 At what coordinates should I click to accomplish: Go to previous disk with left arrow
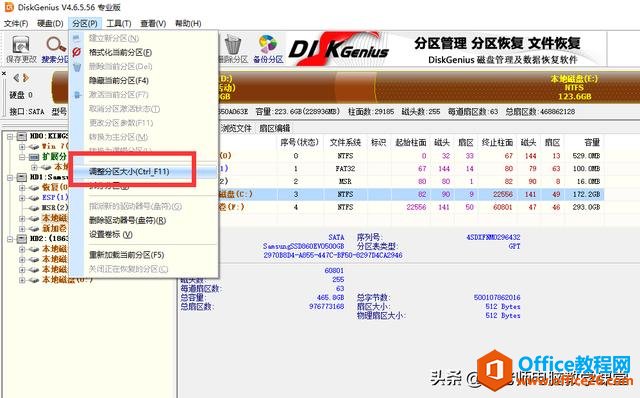[x=16, y=78]
